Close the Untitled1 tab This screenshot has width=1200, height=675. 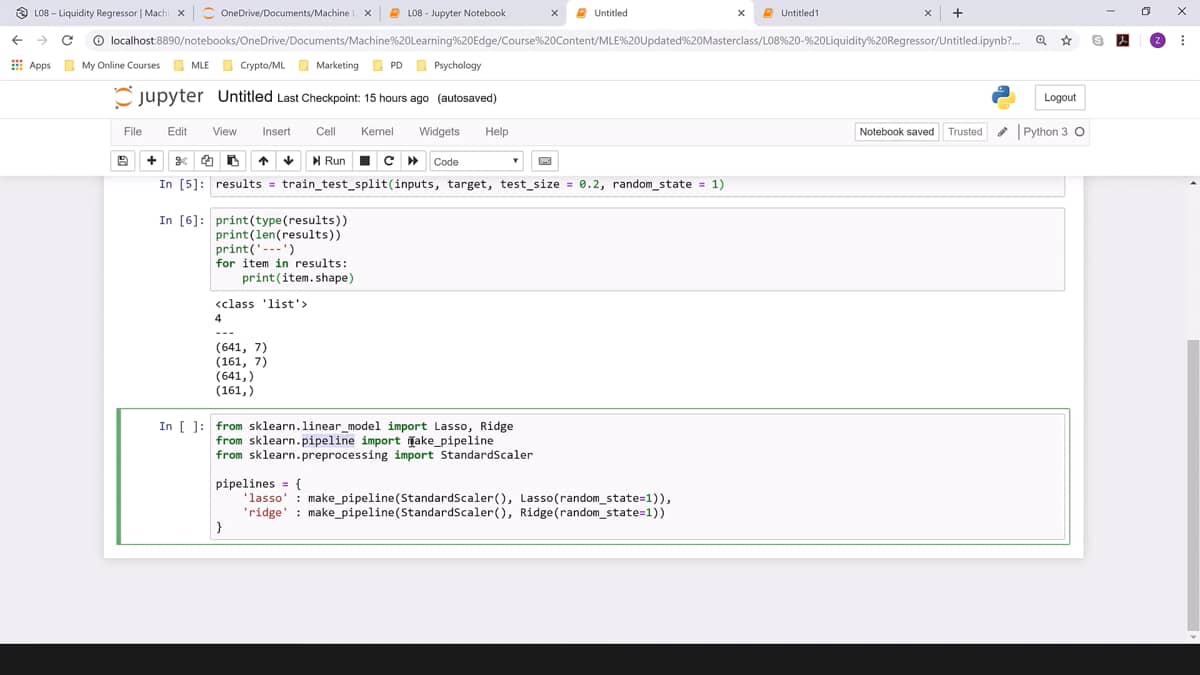click(x=927, y=13)
